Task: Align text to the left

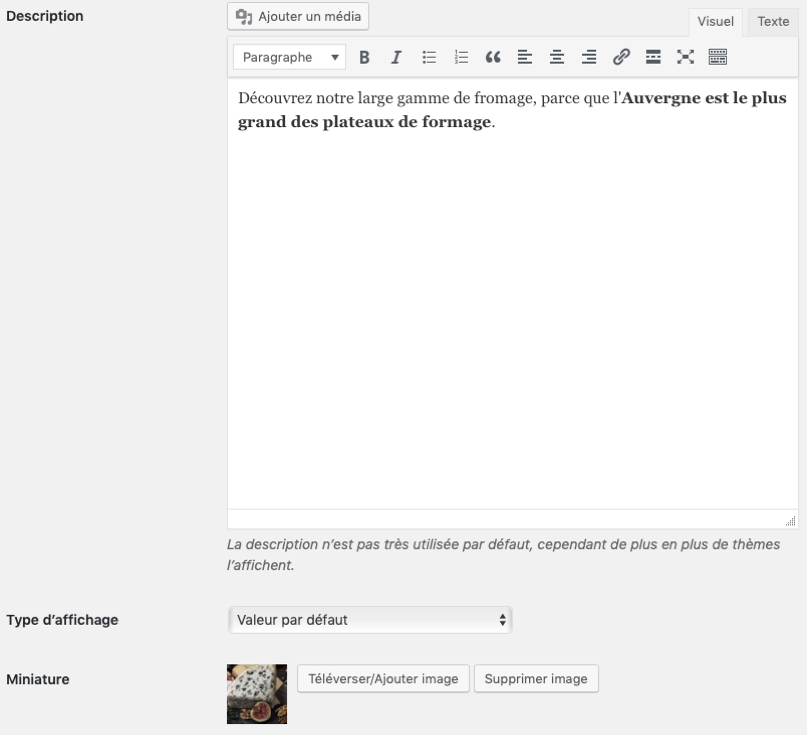Action: pos(524,58)
